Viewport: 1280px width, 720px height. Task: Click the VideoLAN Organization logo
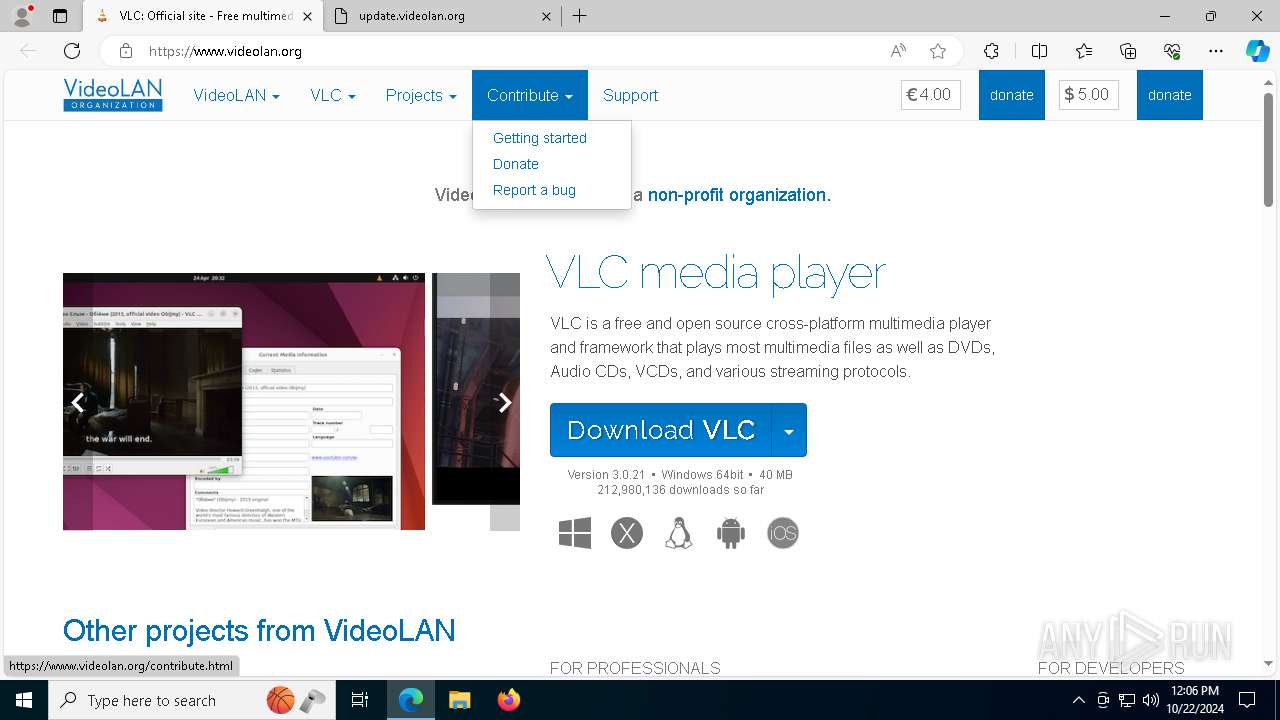pyautogui.click(x=112, y=95)
